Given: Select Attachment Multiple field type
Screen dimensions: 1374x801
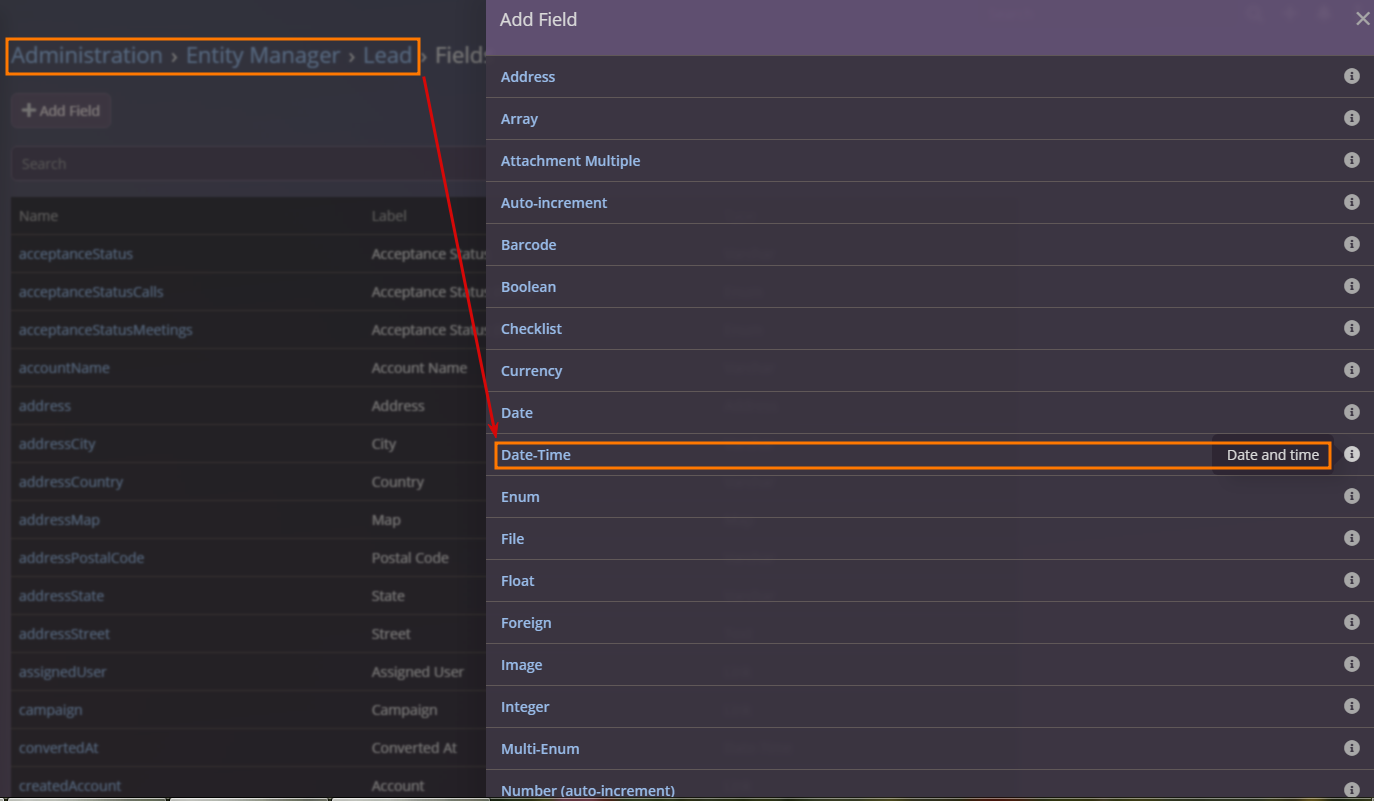Looking at the screenshot, I should point(570,161).
